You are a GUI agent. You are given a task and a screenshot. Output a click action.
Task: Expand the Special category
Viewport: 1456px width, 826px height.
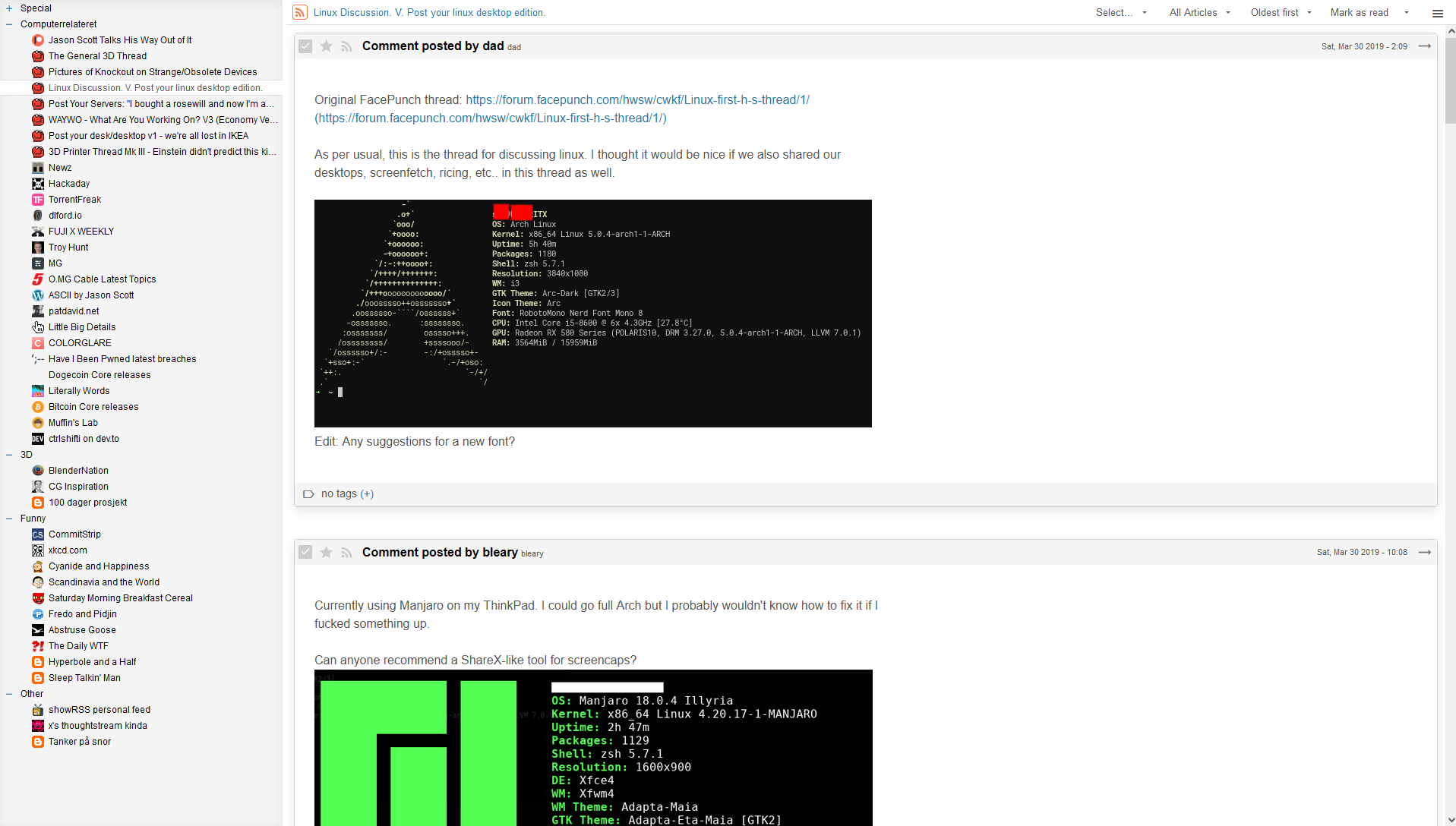click(9, 8)
